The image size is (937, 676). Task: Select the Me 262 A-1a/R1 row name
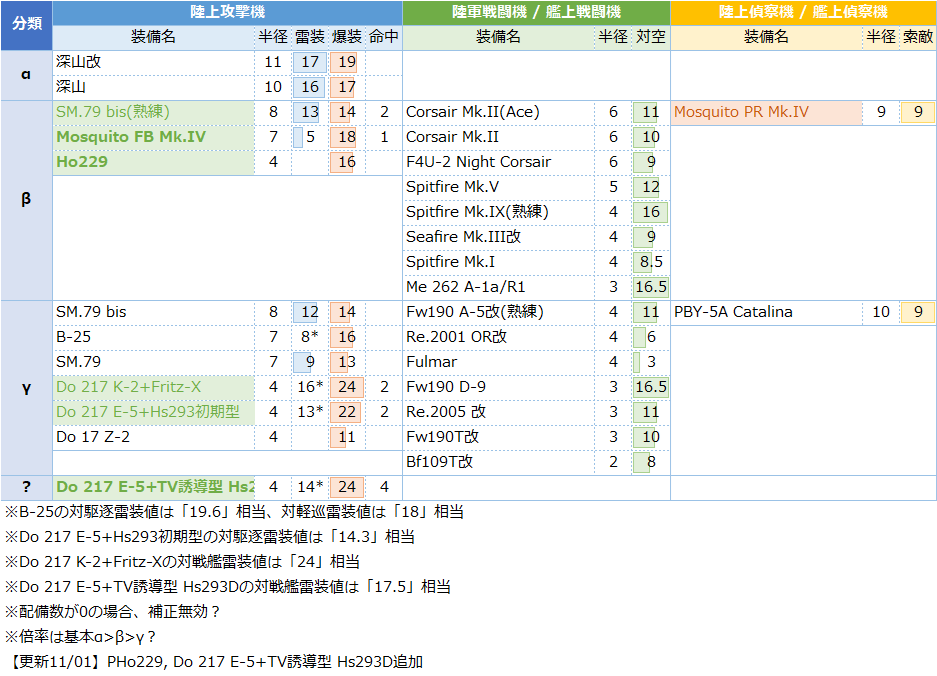[465, 287]
